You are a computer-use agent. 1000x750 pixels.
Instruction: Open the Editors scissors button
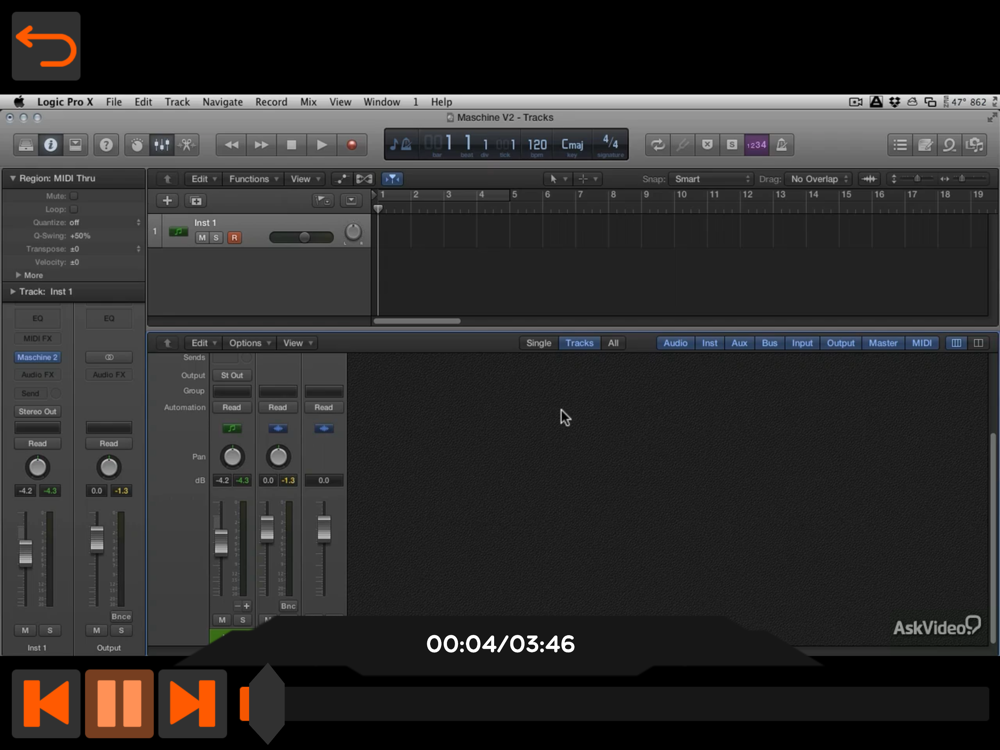pos(186,145)
